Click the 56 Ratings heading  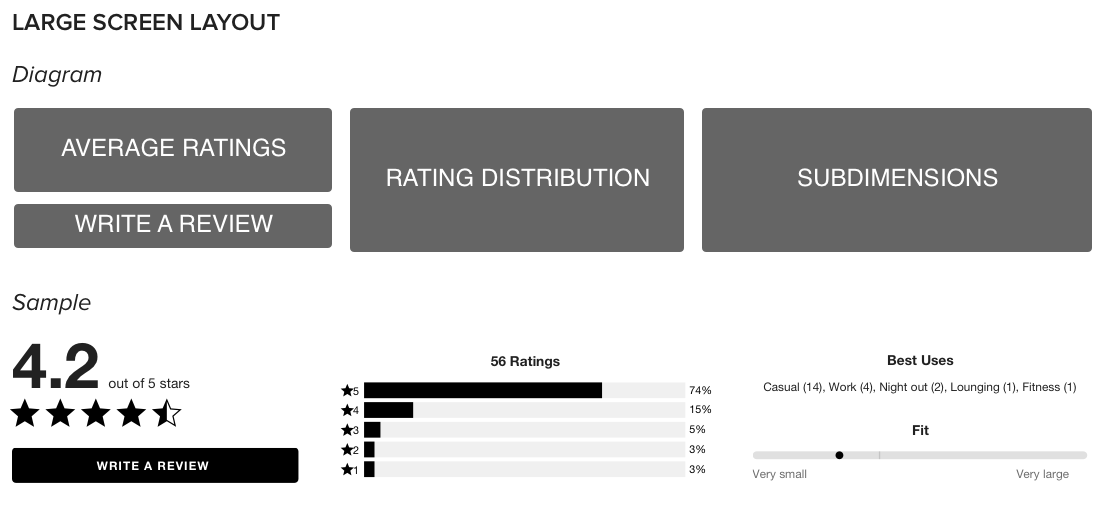coord(525,361)
